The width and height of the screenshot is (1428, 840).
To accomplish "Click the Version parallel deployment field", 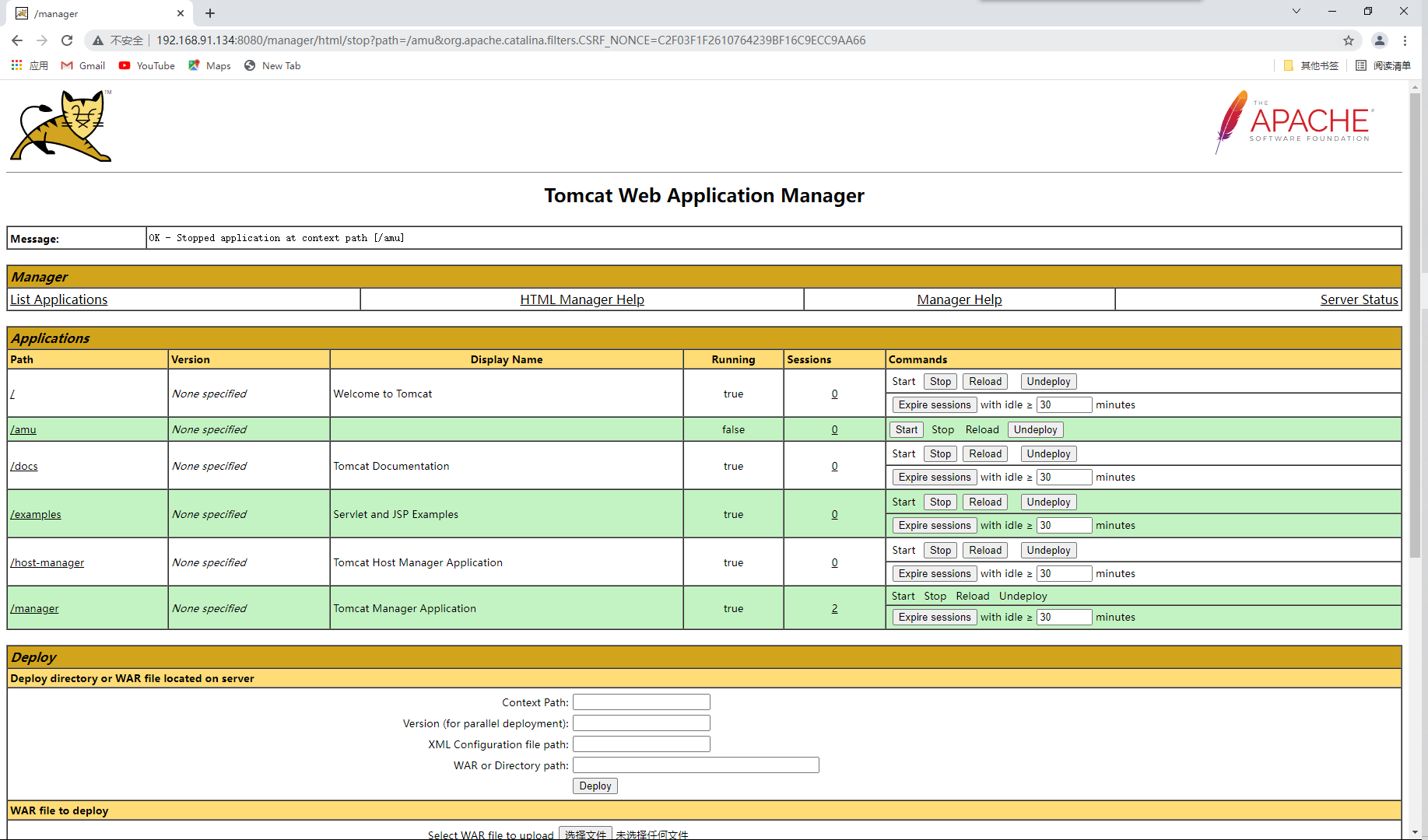I will pyautogui.click(x=641, y=723).
